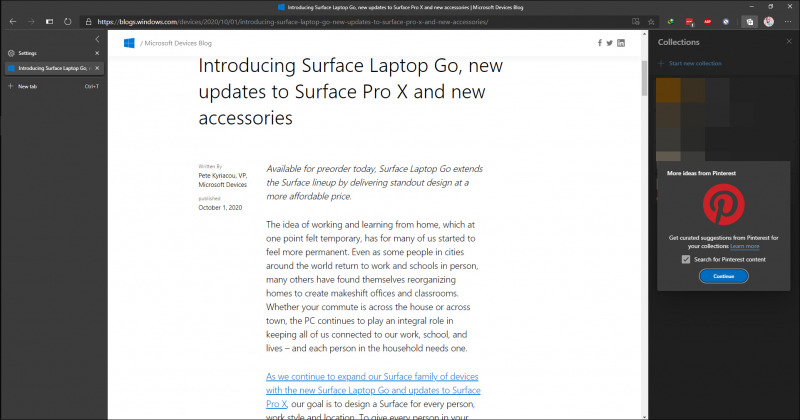Viewport: 800px width, 420px height.
Task: Open the Pinterest Learn more link
Action: click(x=745, y=246)
